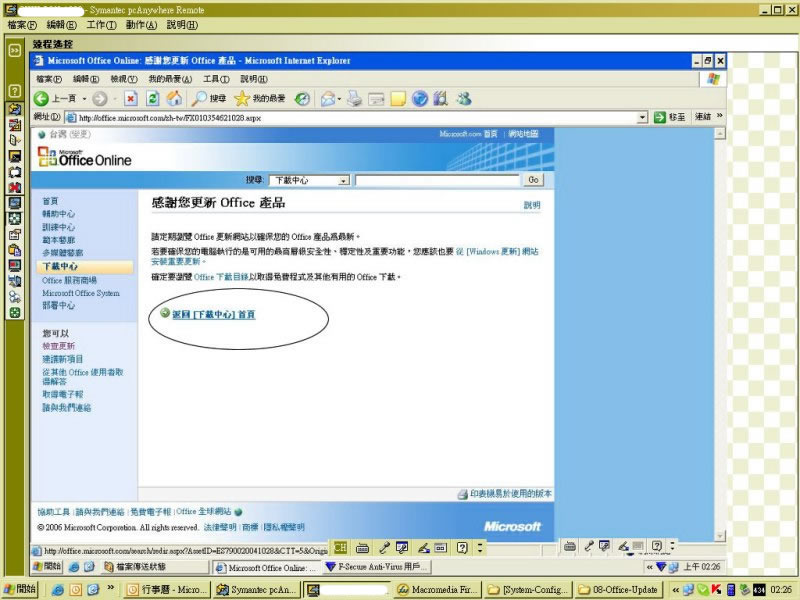The height and width of the screenshot is (600, 800).
Task: Open the Back button history dropdown arrow
Action: (84, 99)
